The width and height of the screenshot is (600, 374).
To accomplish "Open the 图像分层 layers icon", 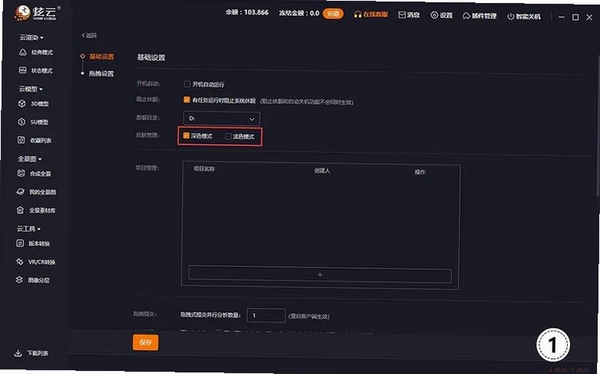I will [x=20, y=280].
